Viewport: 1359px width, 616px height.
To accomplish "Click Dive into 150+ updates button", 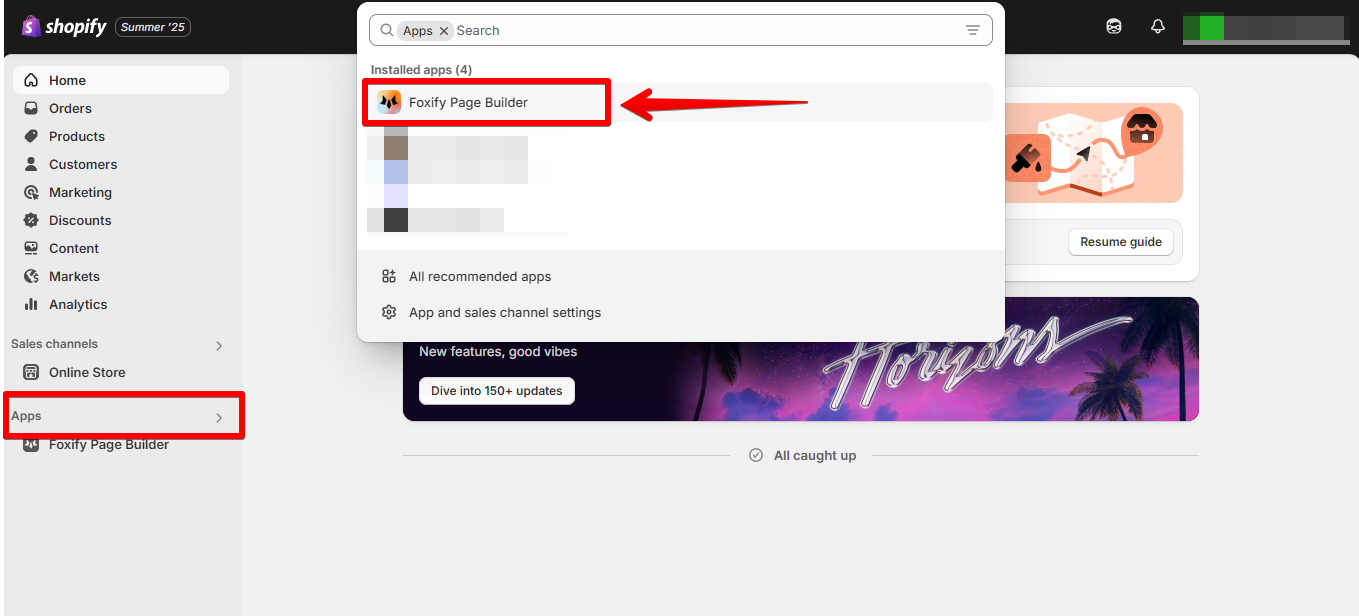I will click(497, 391).
